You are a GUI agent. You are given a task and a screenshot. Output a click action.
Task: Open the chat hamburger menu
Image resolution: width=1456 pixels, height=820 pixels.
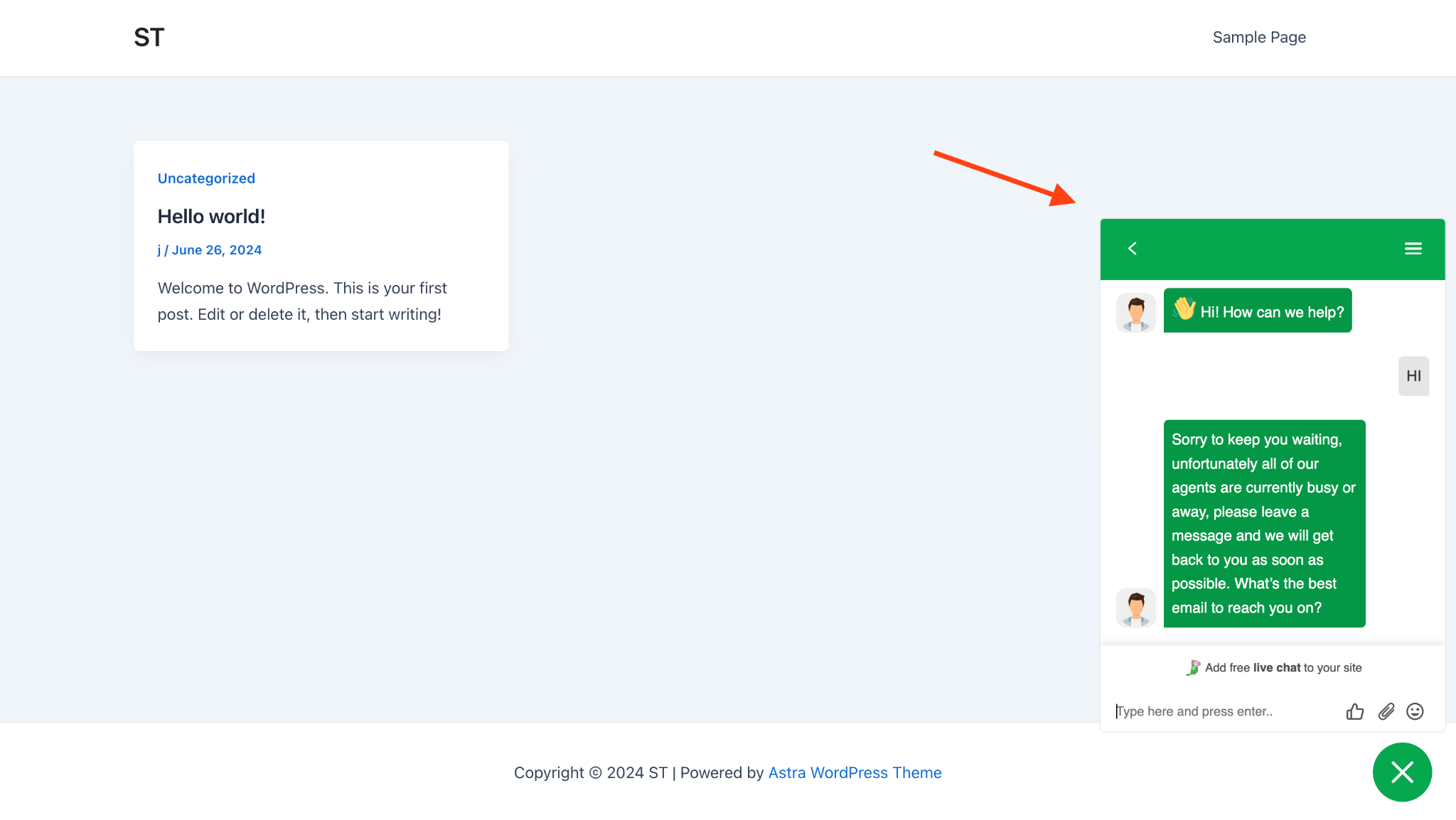[1413, 249]
